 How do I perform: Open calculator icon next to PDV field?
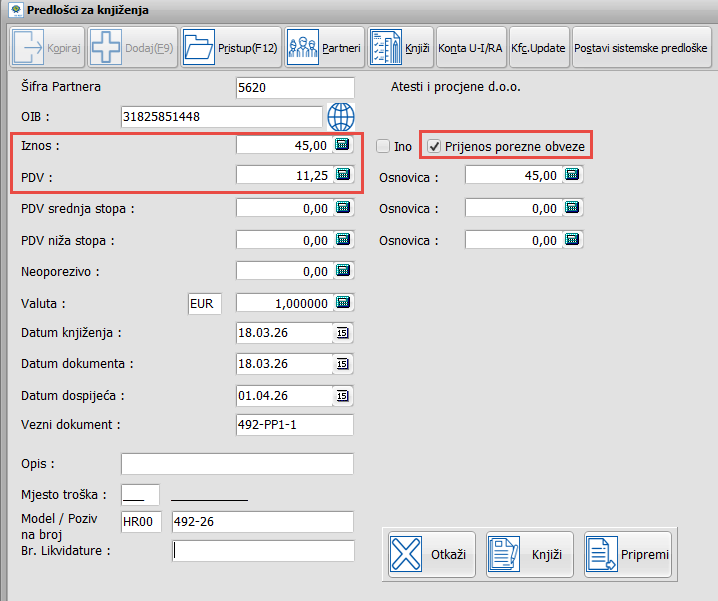[343, 175]
